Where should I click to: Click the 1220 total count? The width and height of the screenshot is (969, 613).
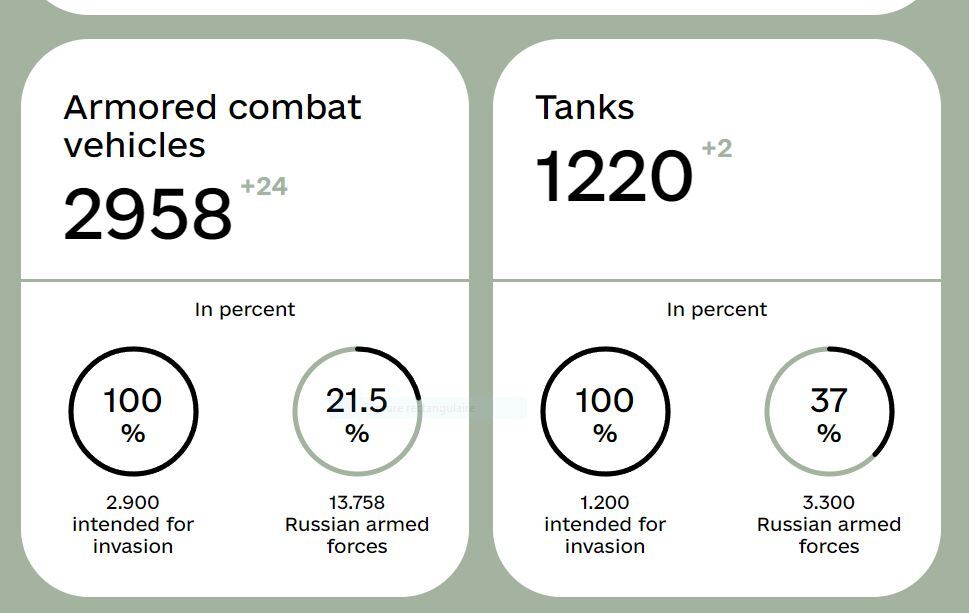614,176
